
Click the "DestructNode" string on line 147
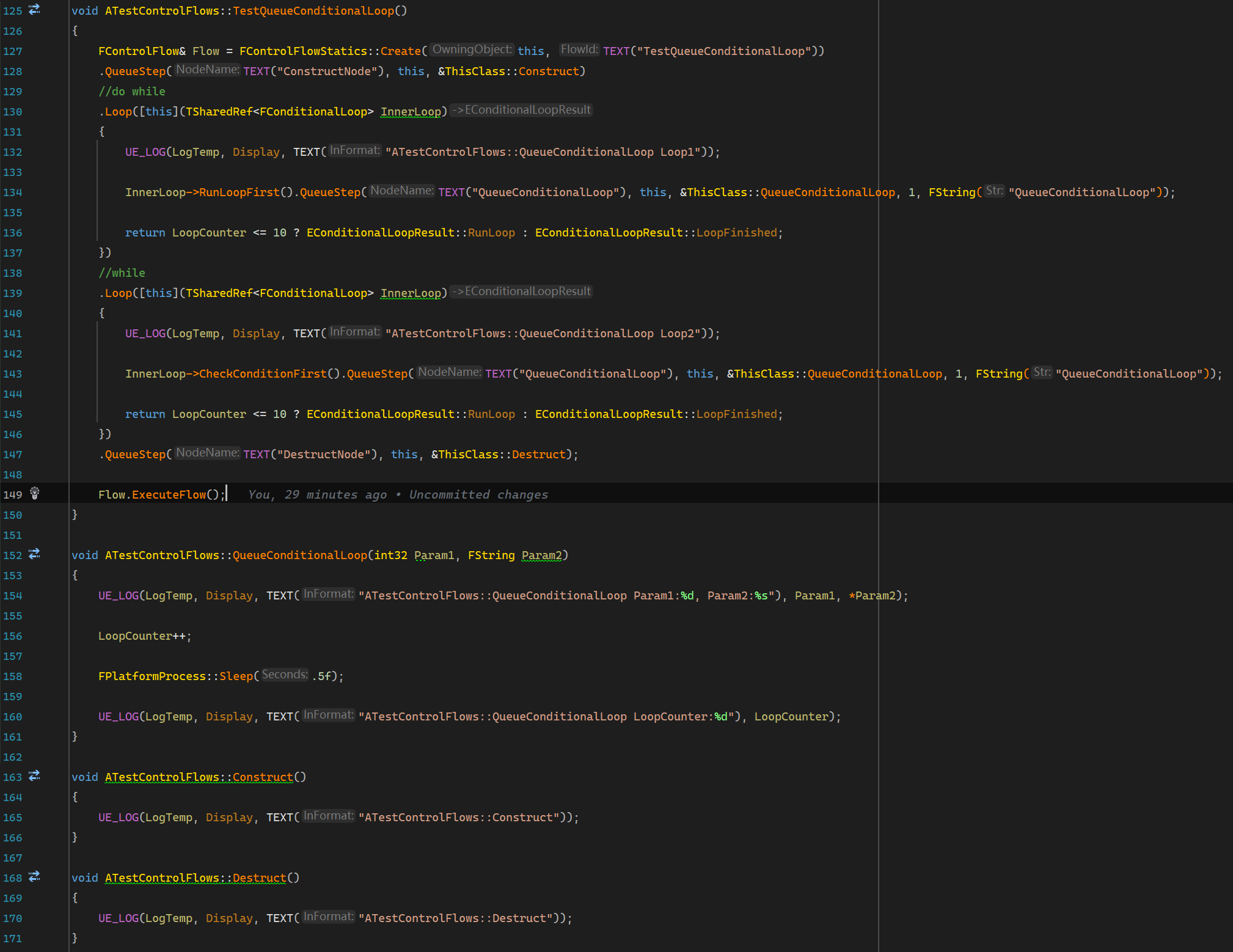click(324, 455)
